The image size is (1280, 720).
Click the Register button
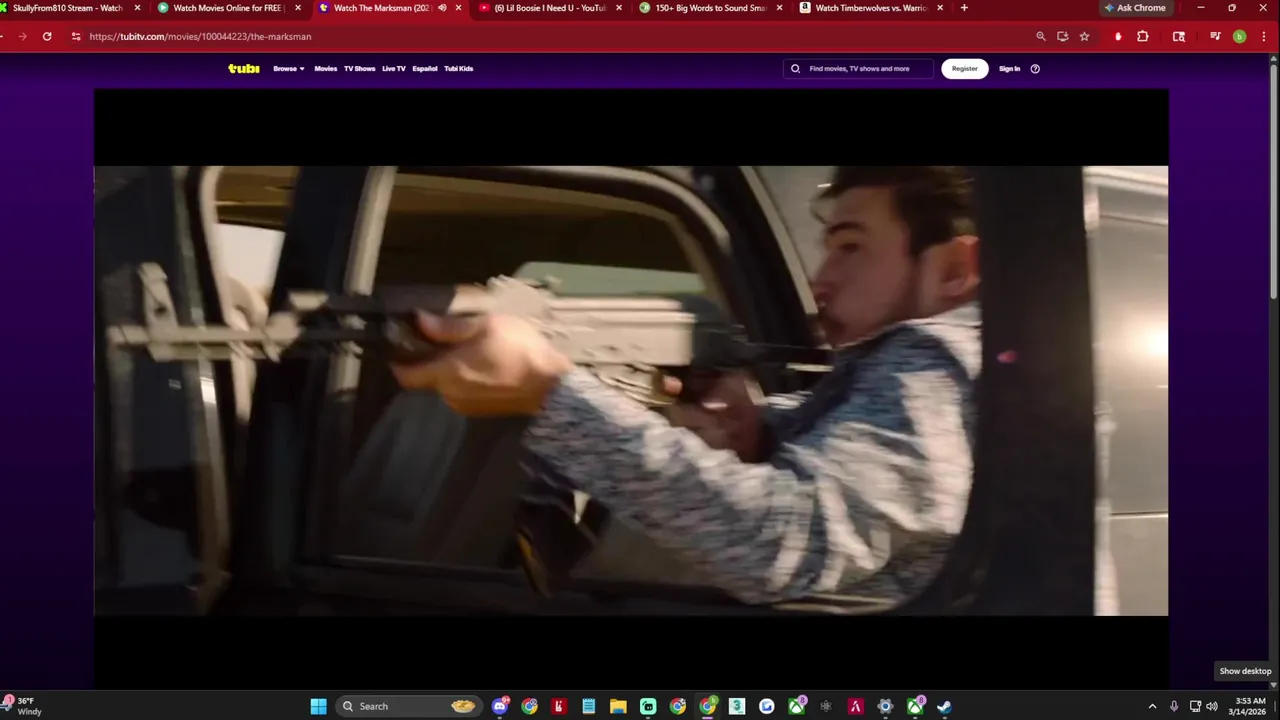(x=965, y=69)
